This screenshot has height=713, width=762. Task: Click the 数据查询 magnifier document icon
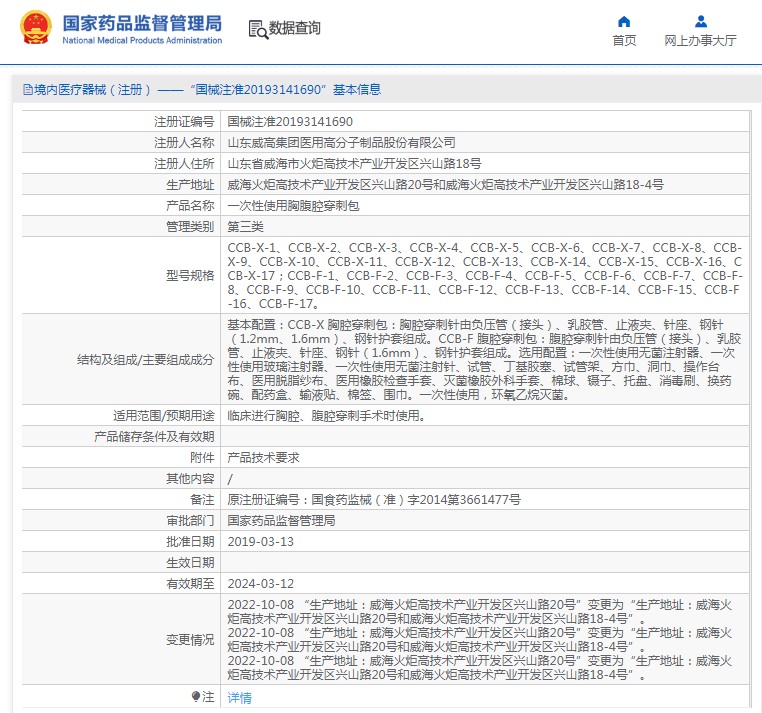(257, 28)
